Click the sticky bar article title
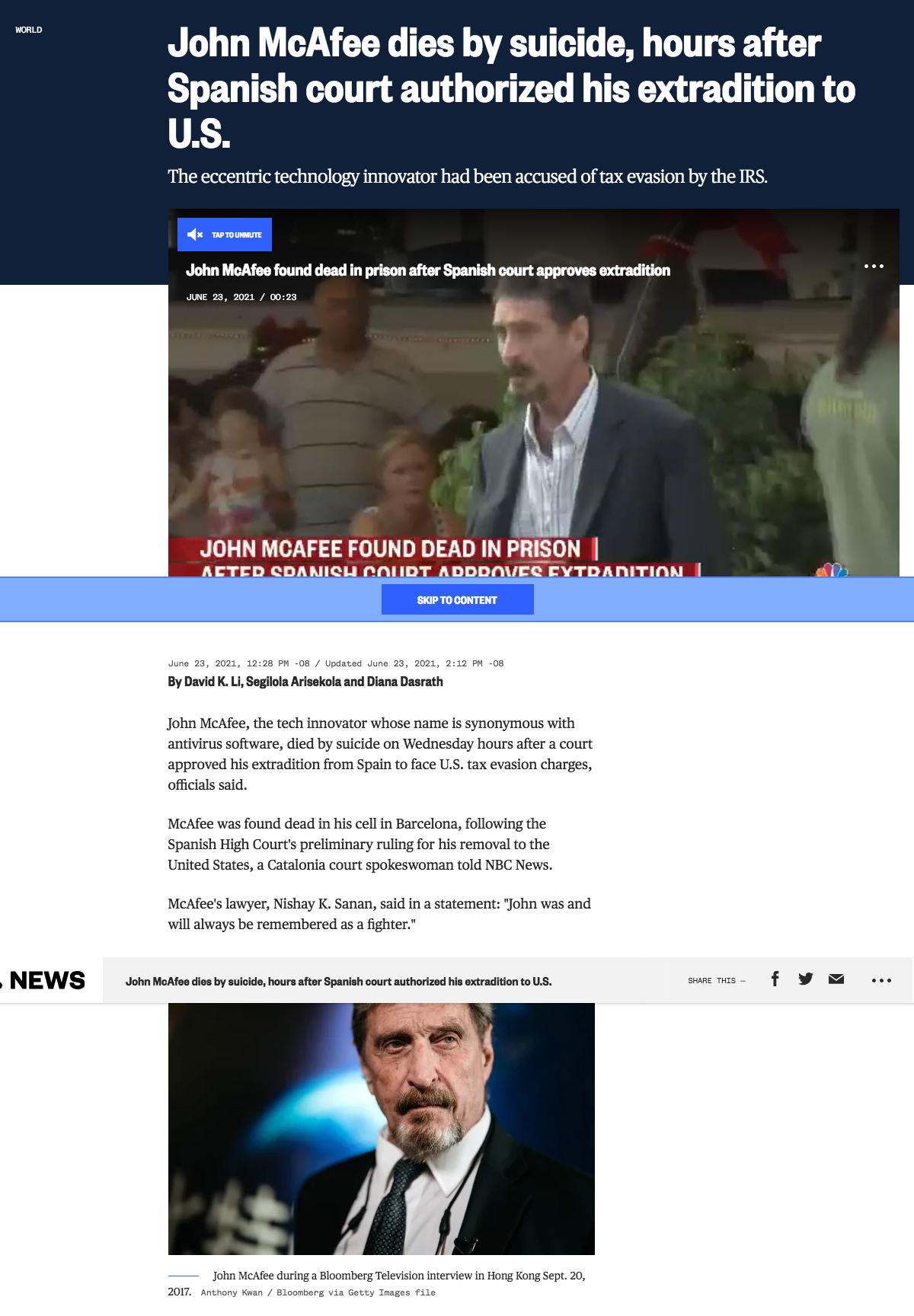 tap(338, 981)
